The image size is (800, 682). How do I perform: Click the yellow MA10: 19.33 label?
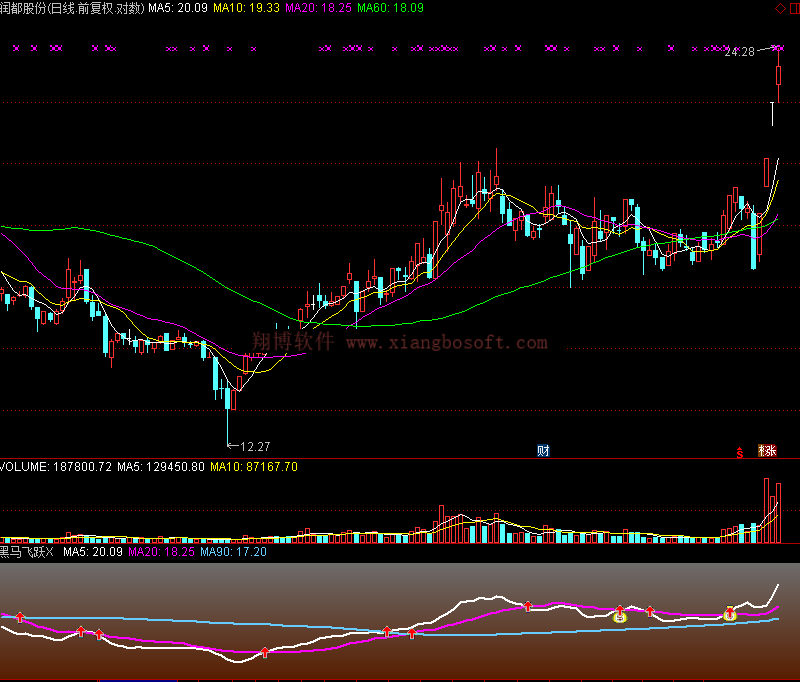[246, 8]
